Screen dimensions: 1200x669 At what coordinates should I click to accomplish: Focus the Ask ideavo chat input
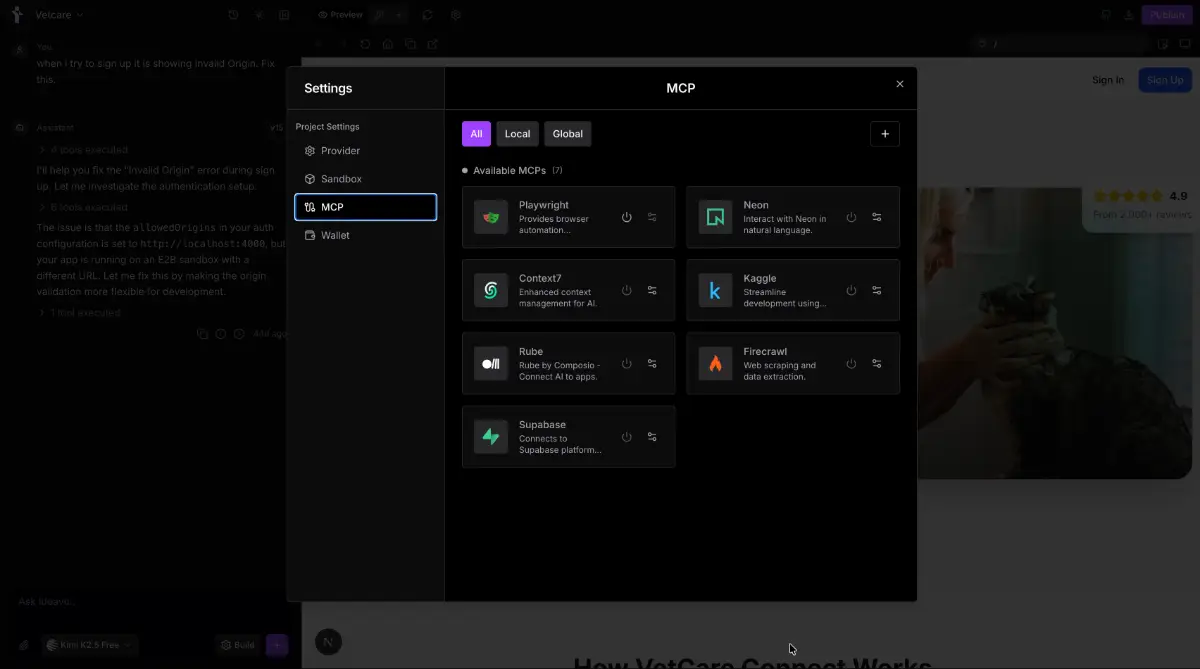(x=150, y=602)
